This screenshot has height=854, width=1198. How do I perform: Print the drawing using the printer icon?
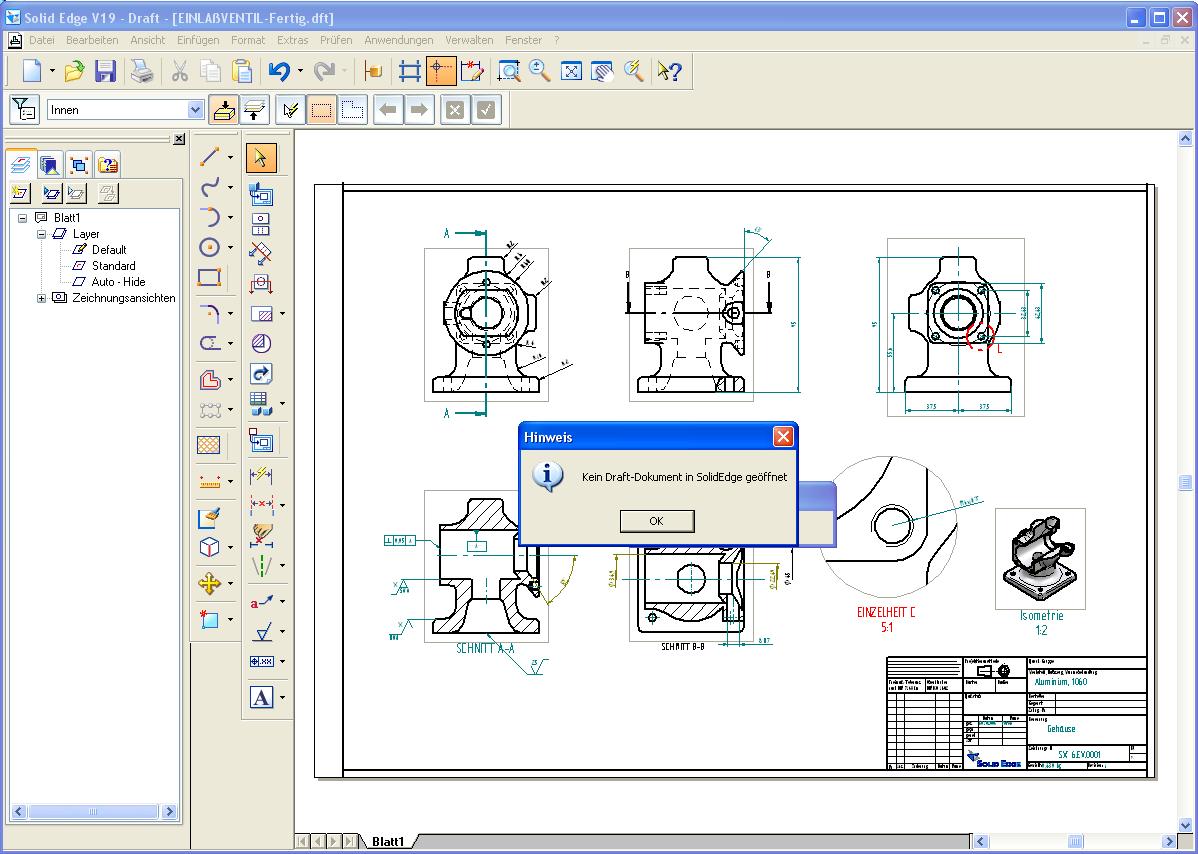click(142, 72)
